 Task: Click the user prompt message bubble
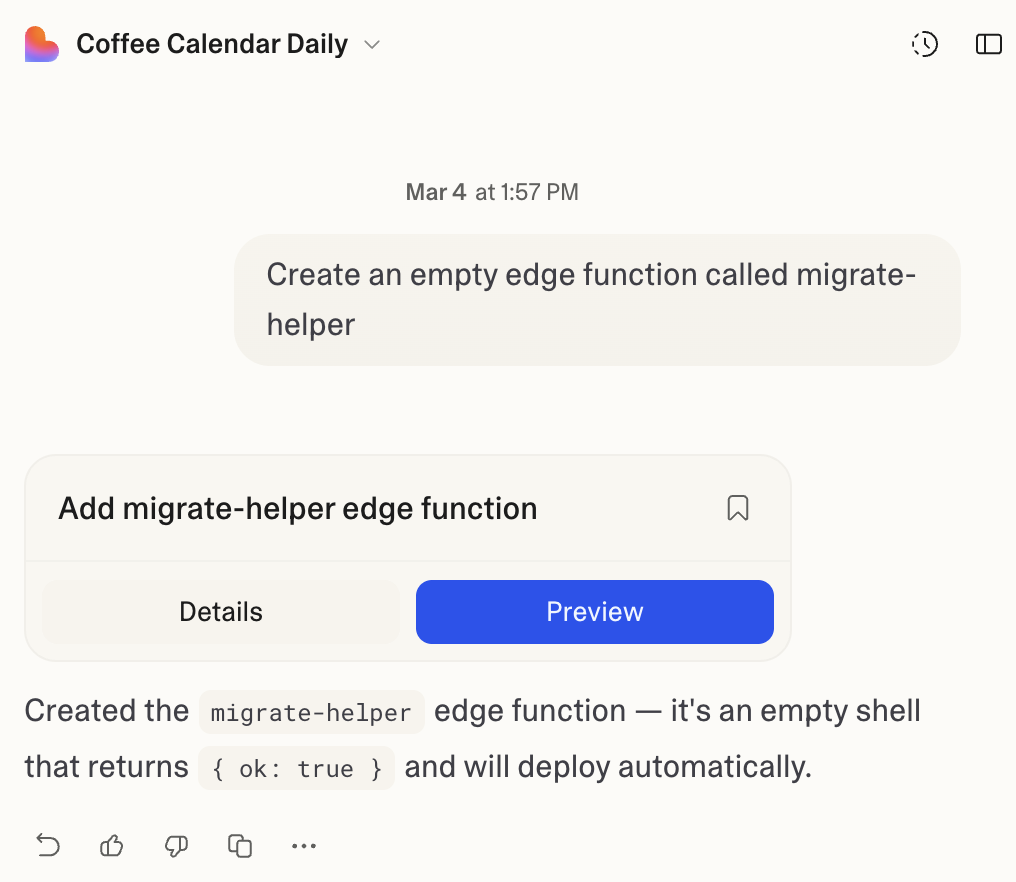coord(597,299)
